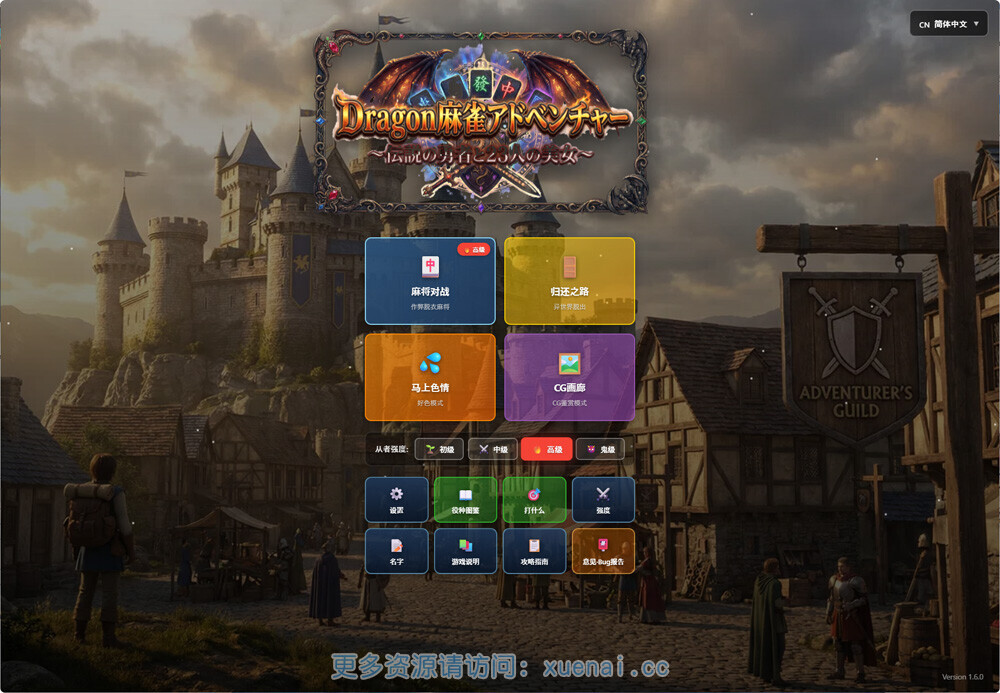This screenshot has height=693, width=1000.
Task: Open the 简体中文 language dropdown
Action: coord(948,23)
